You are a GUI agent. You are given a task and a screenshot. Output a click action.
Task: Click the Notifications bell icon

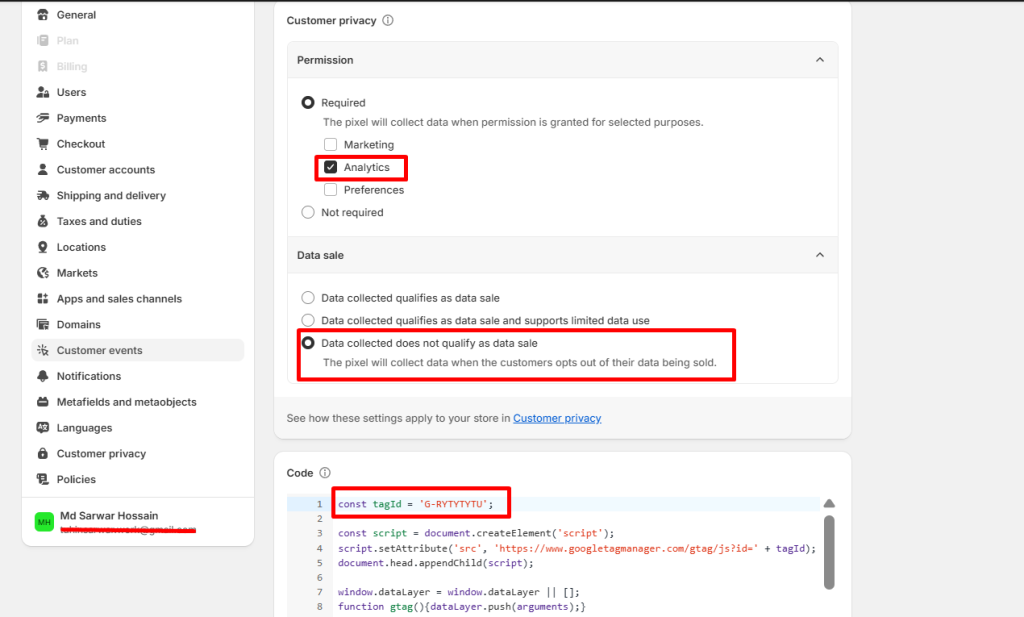(42, 376)
